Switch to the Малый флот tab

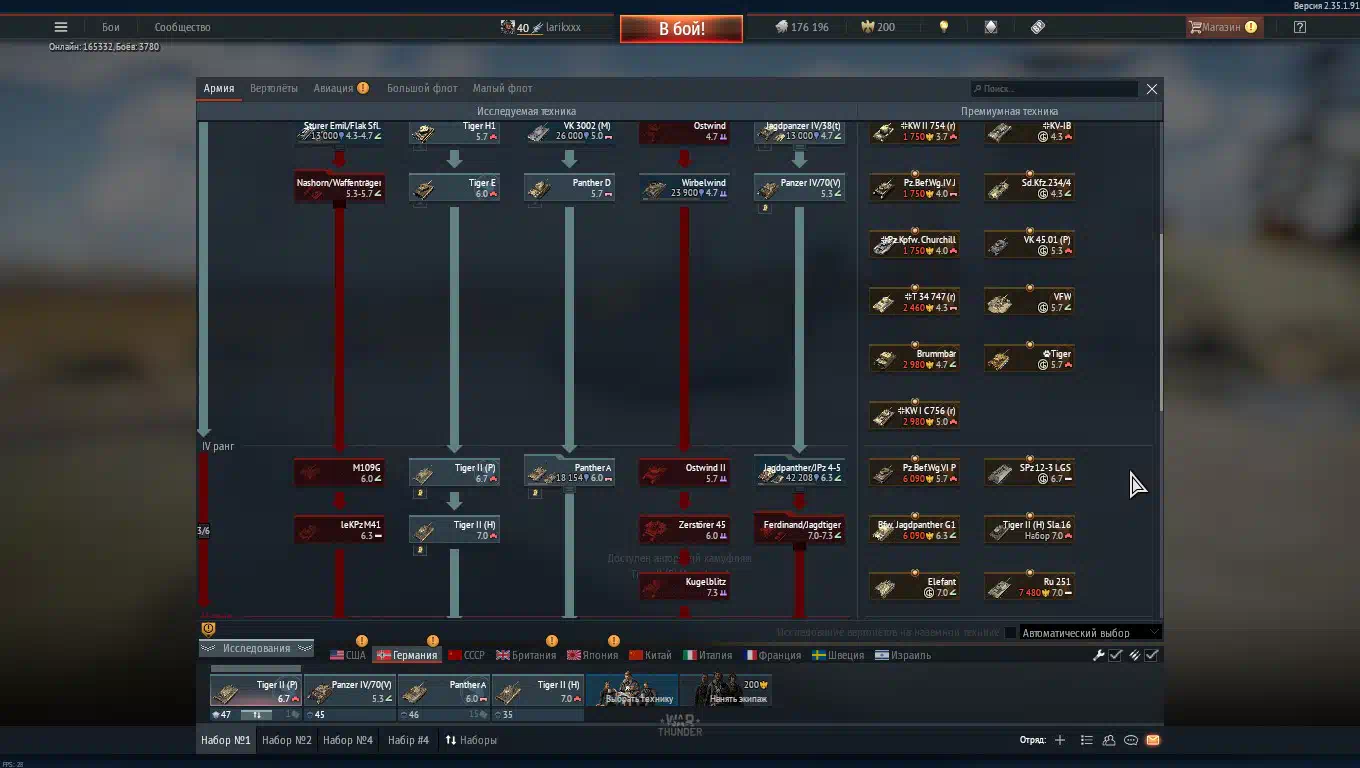(x=502, y=88)
